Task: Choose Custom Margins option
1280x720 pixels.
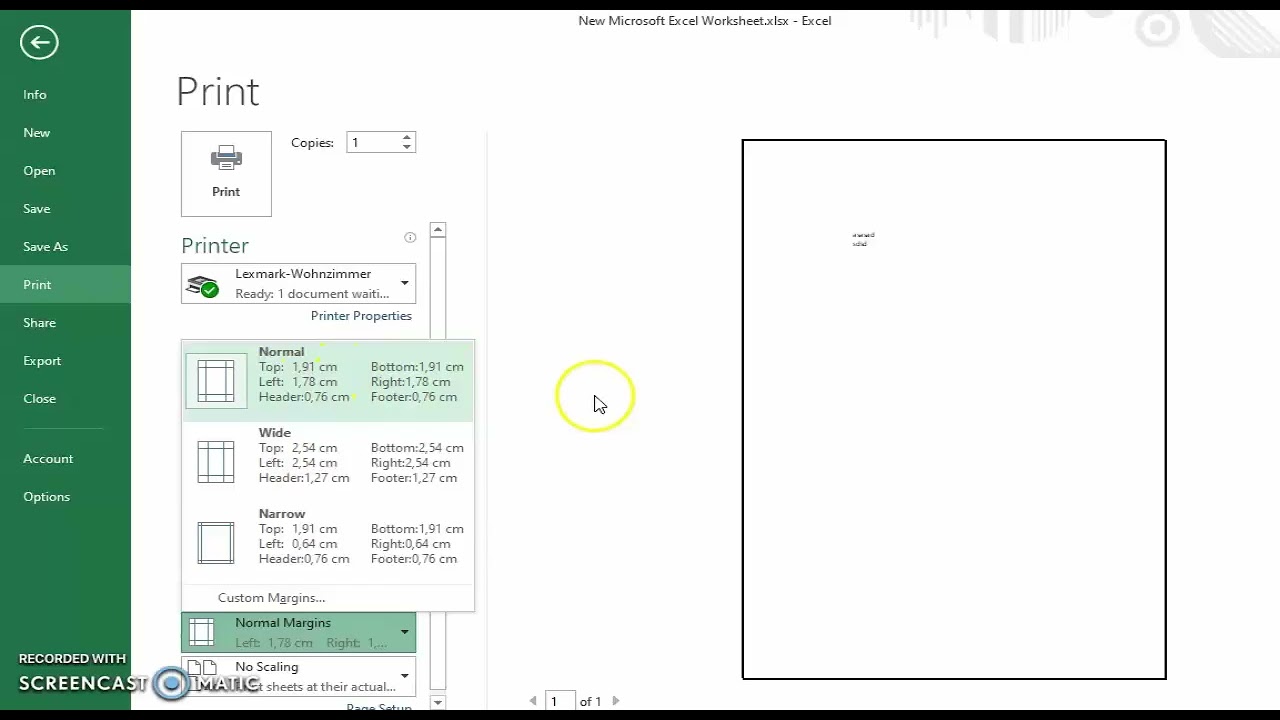Action: pyautogui.click(x=272, y=598)
